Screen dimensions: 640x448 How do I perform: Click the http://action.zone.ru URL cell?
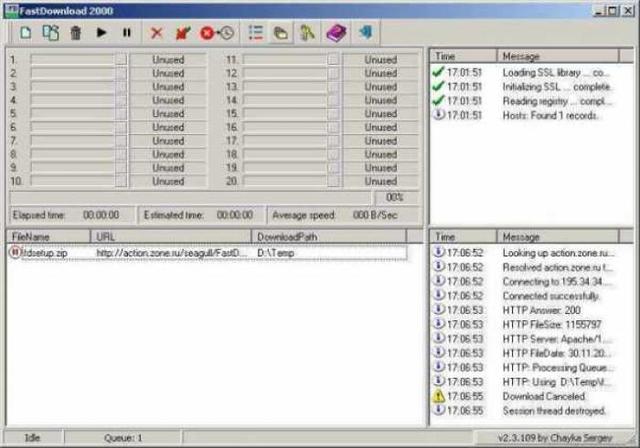coord(171,253)
